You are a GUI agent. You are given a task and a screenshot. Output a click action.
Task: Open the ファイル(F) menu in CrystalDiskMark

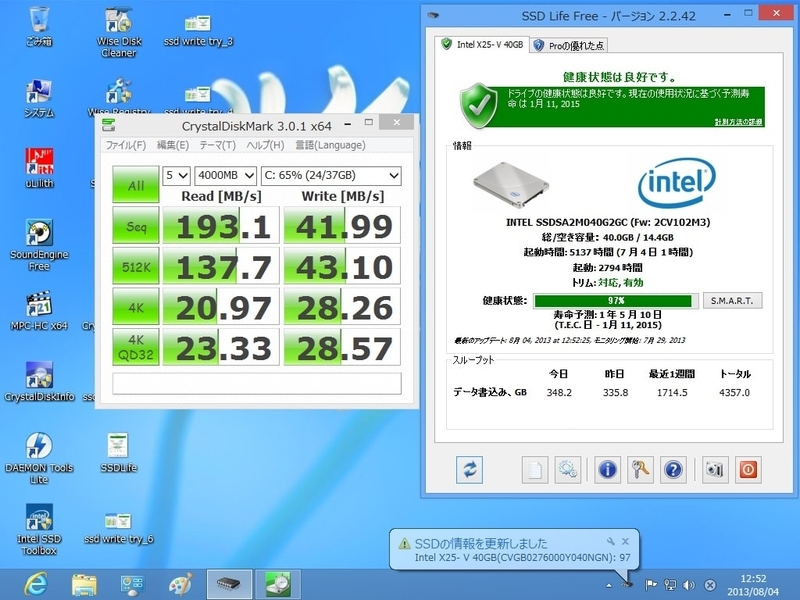126,145
